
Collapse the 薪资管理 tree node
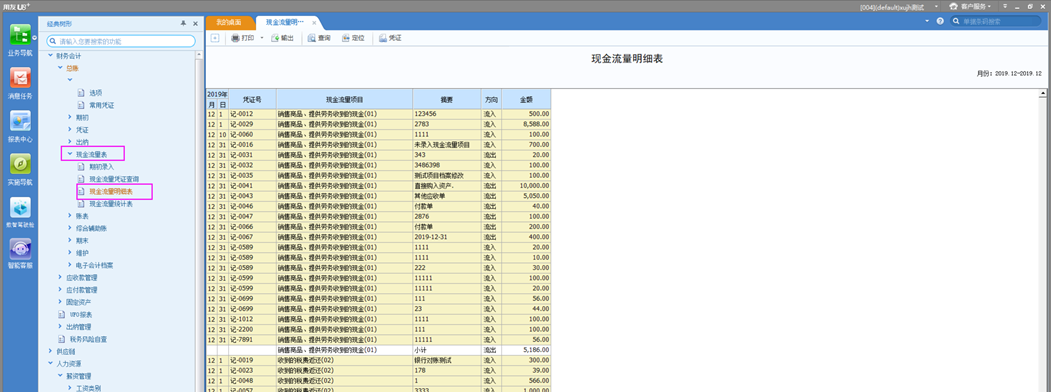pyautogui.click(x=60, y=376)
